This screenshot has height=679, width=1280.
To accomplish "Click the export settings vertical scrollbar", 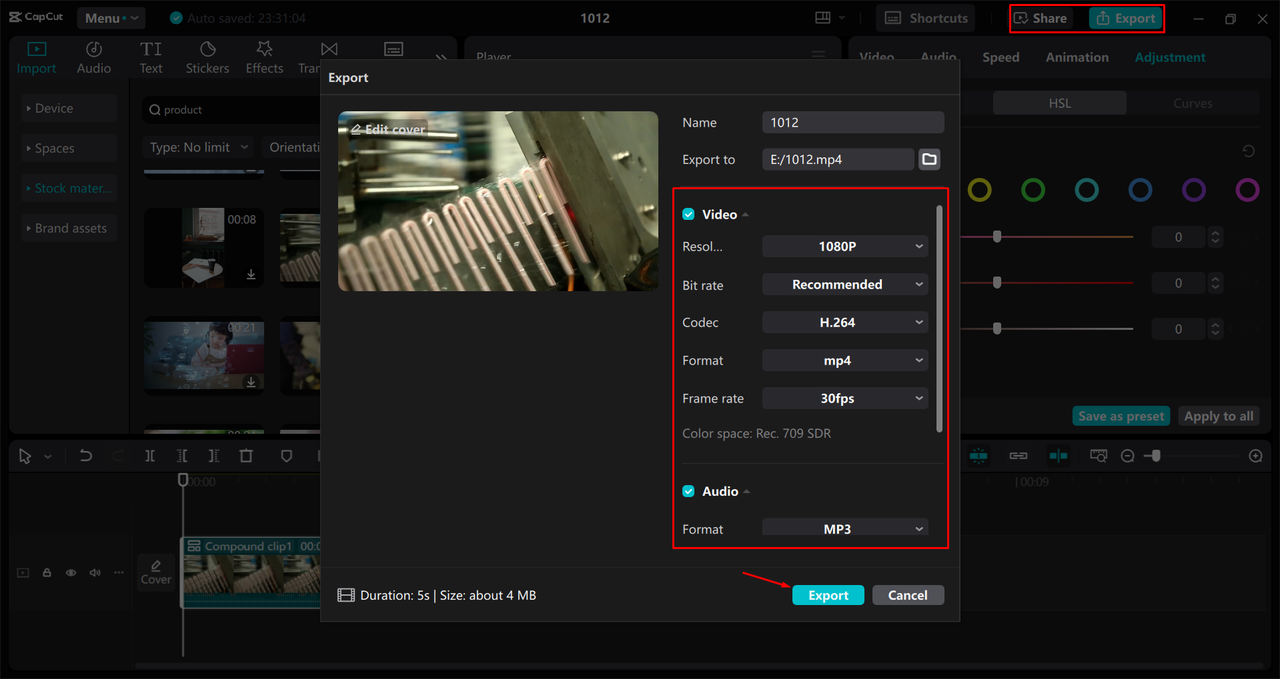I will click(x=939, y=318).
